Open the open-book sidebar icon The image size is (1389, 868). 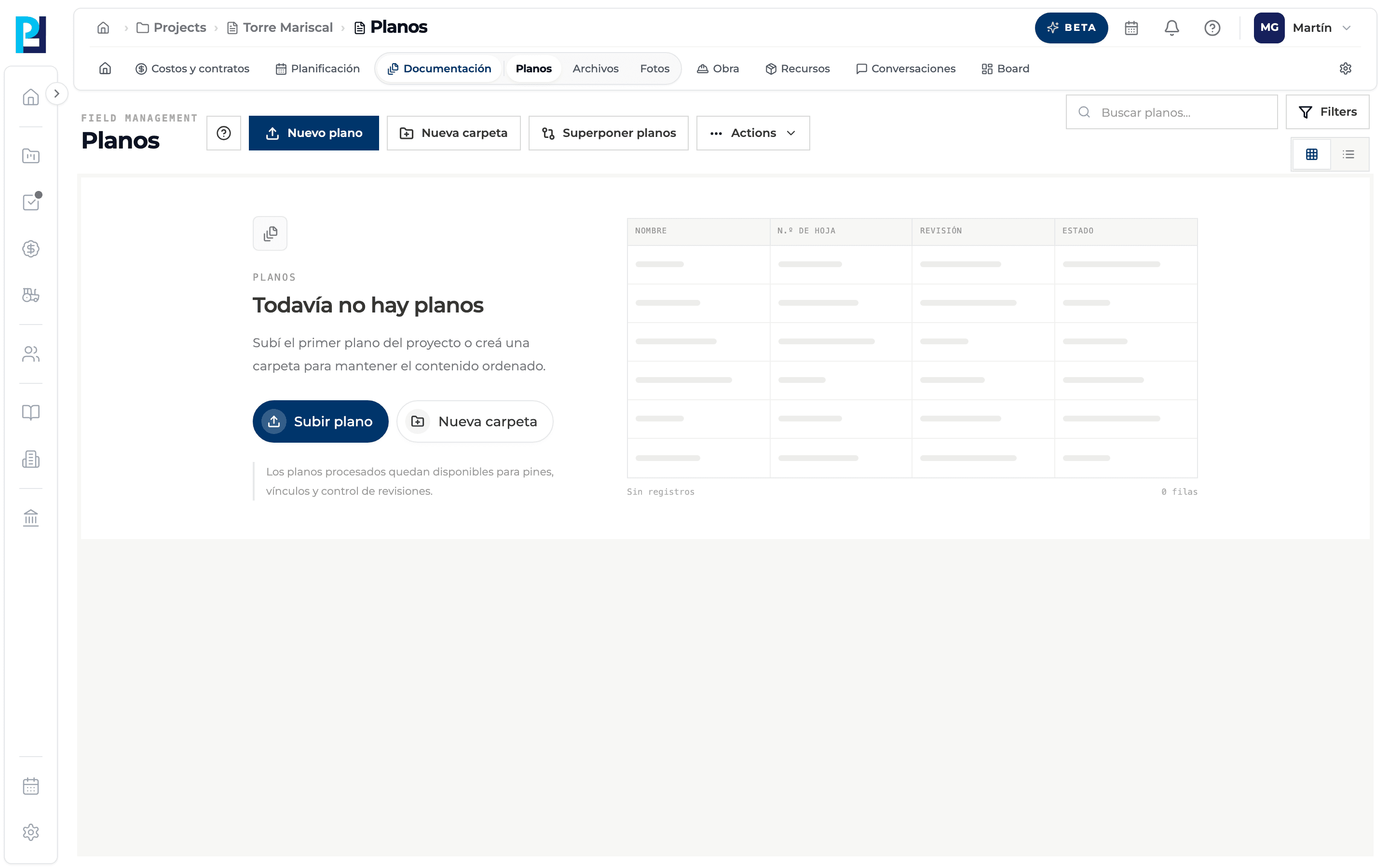tap(30, 412)
